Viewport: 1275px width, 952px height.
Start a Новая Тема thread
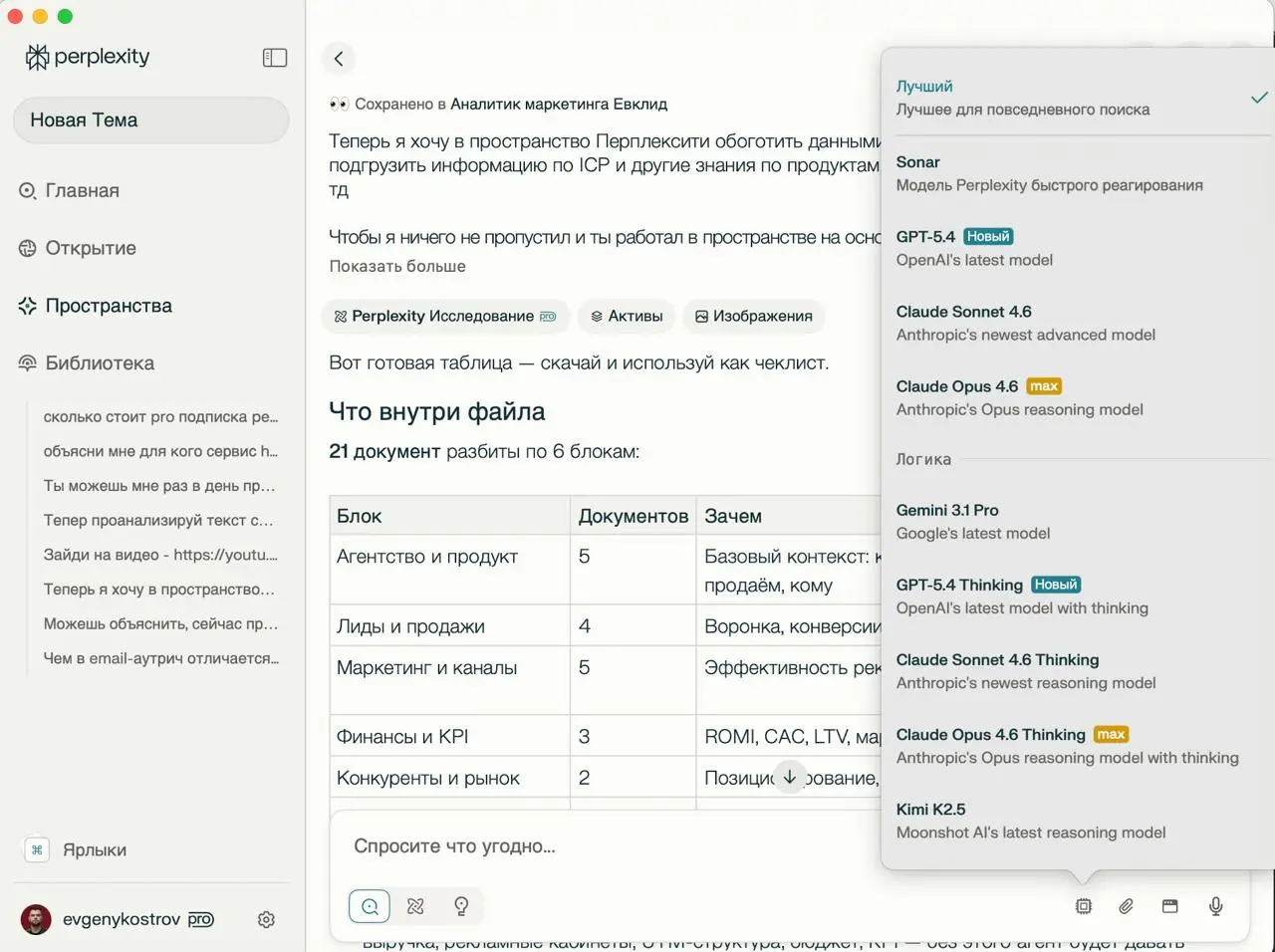point(151,120)
